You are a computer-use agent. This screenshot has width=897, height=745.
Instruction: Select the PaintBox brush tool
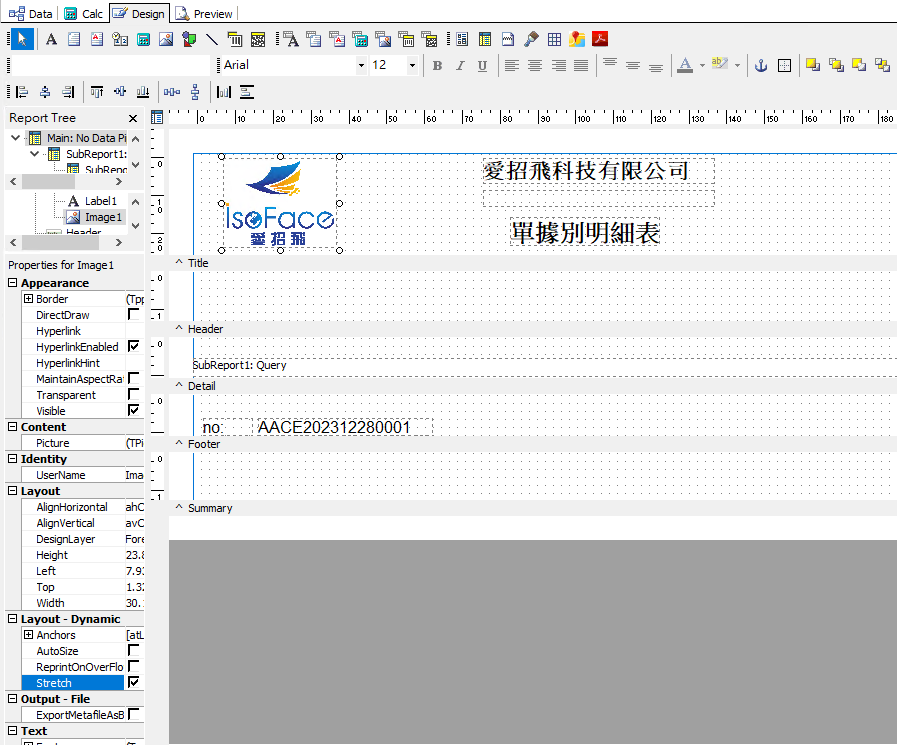coord(531,39)
